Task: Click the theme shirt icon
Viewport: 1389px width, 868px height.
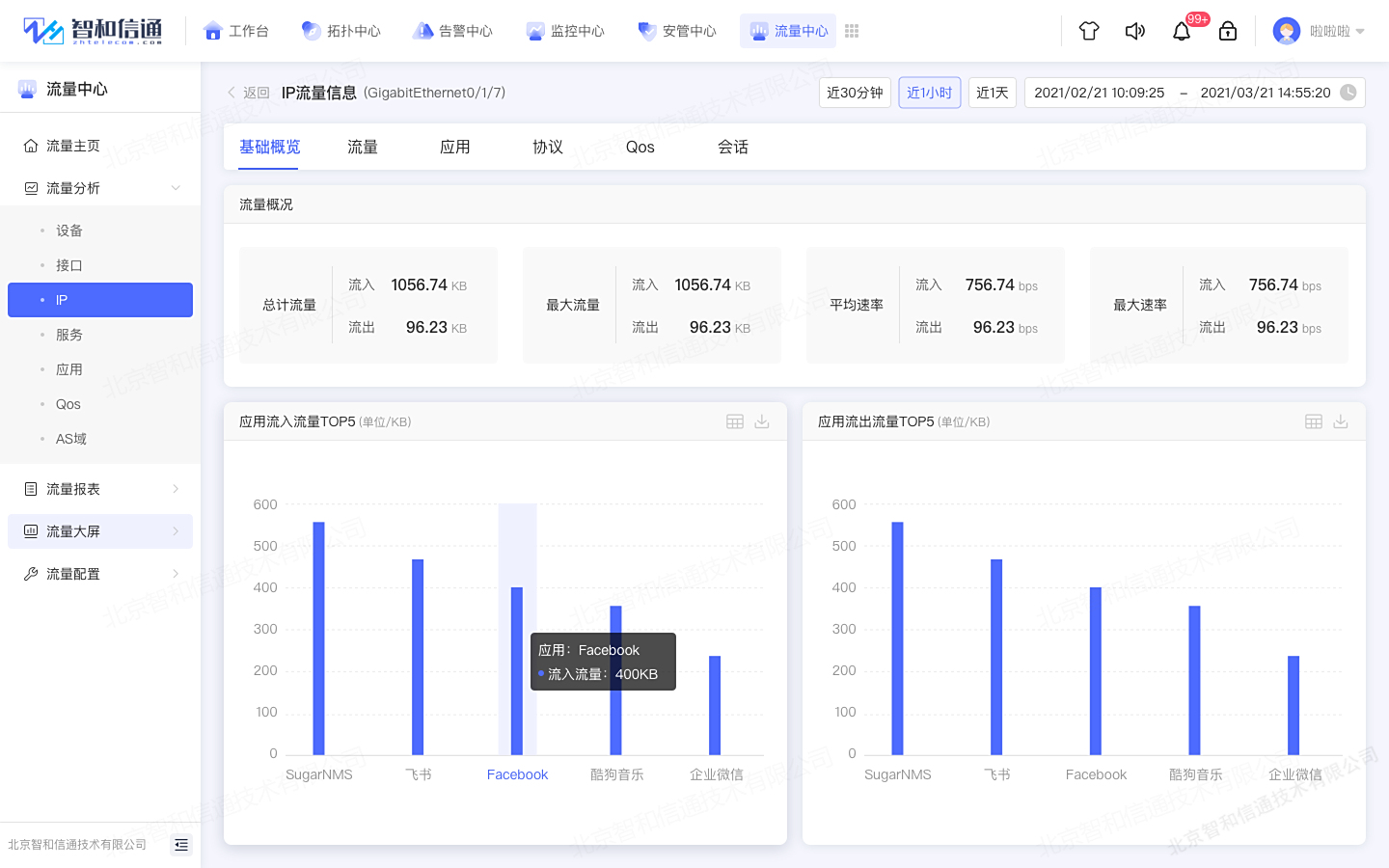Action: click(1089, 31)
